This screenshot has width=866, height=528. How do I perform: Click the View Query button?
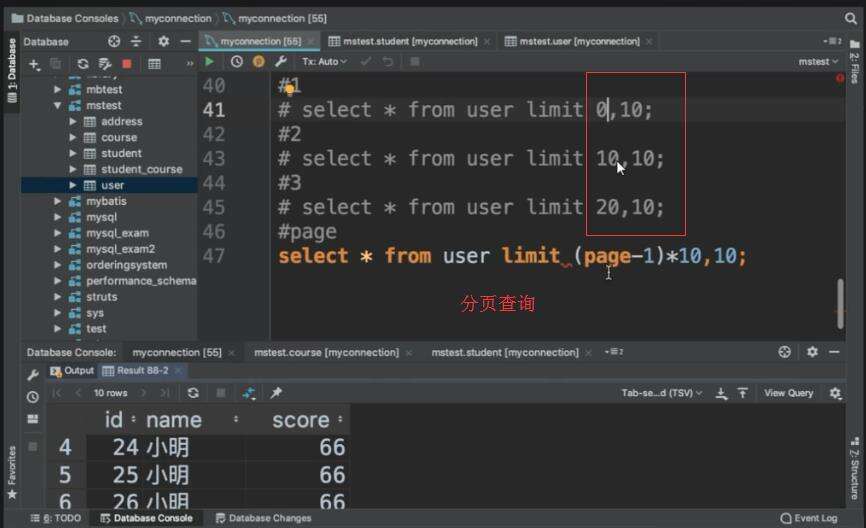(788, 393)
